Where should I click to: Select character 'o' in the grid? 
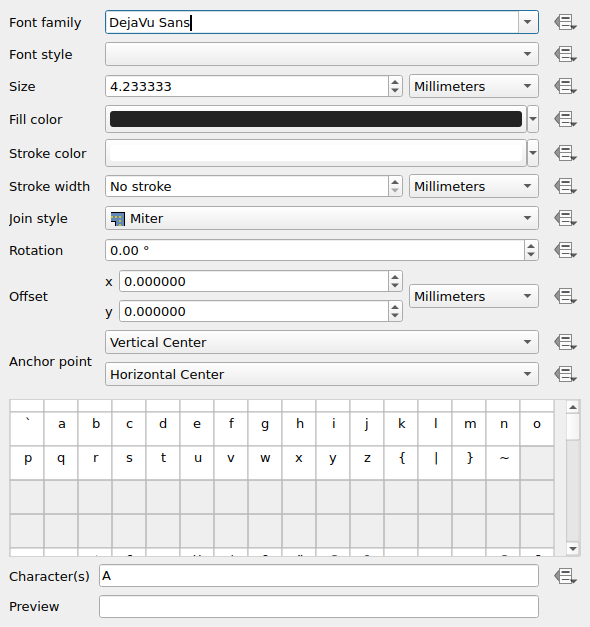click(537, 428)
